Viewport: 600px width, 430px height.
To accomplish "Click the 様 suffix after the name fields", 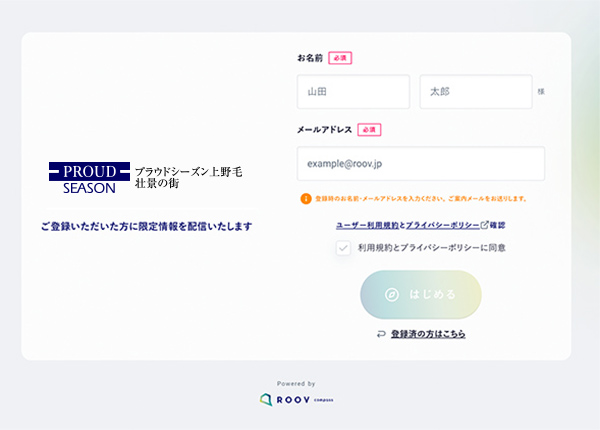I will tap(541, 92).
